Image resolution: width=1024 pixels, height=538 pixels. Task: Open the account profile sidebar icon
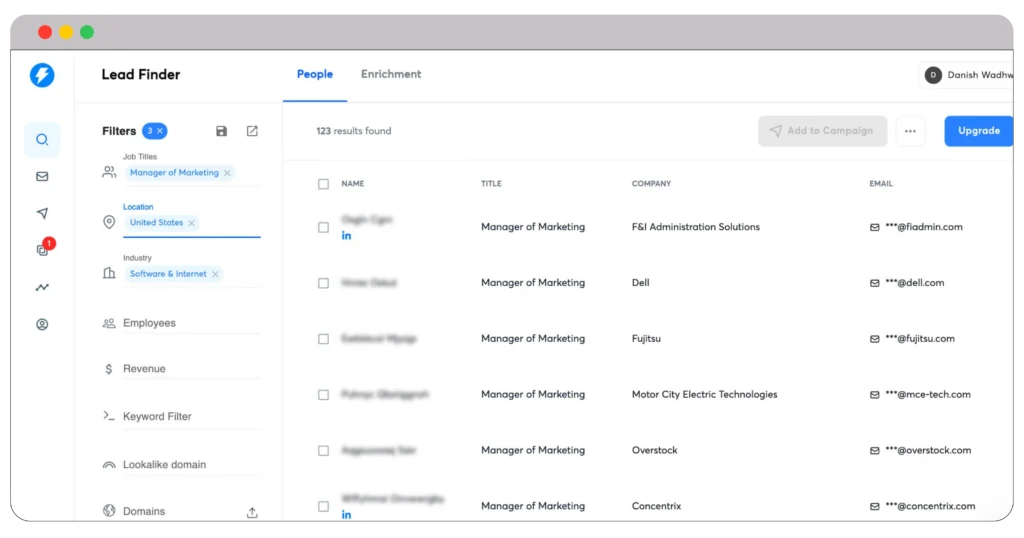42,324
